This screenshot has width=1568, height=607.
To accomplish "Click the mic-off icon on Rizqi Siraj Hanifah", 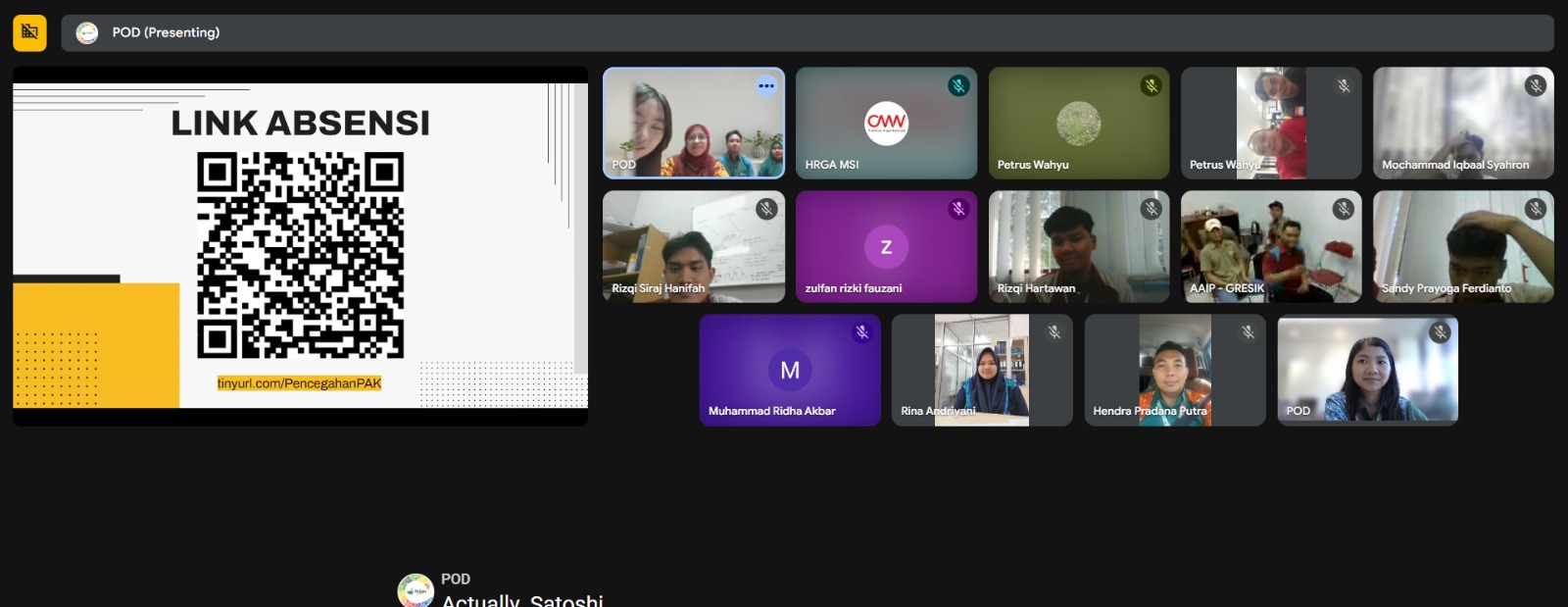I will pyautogui.click(x=766, y=209).
